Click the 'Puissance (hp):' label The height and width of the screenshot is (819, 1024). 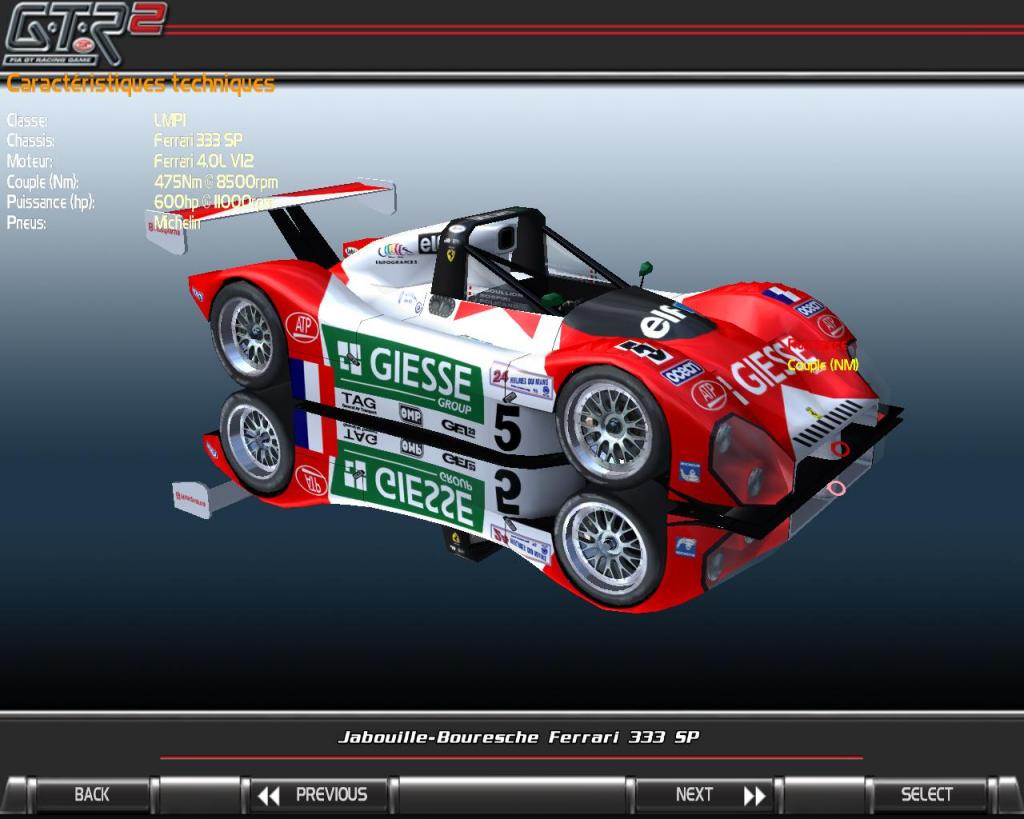coord(50,202)
